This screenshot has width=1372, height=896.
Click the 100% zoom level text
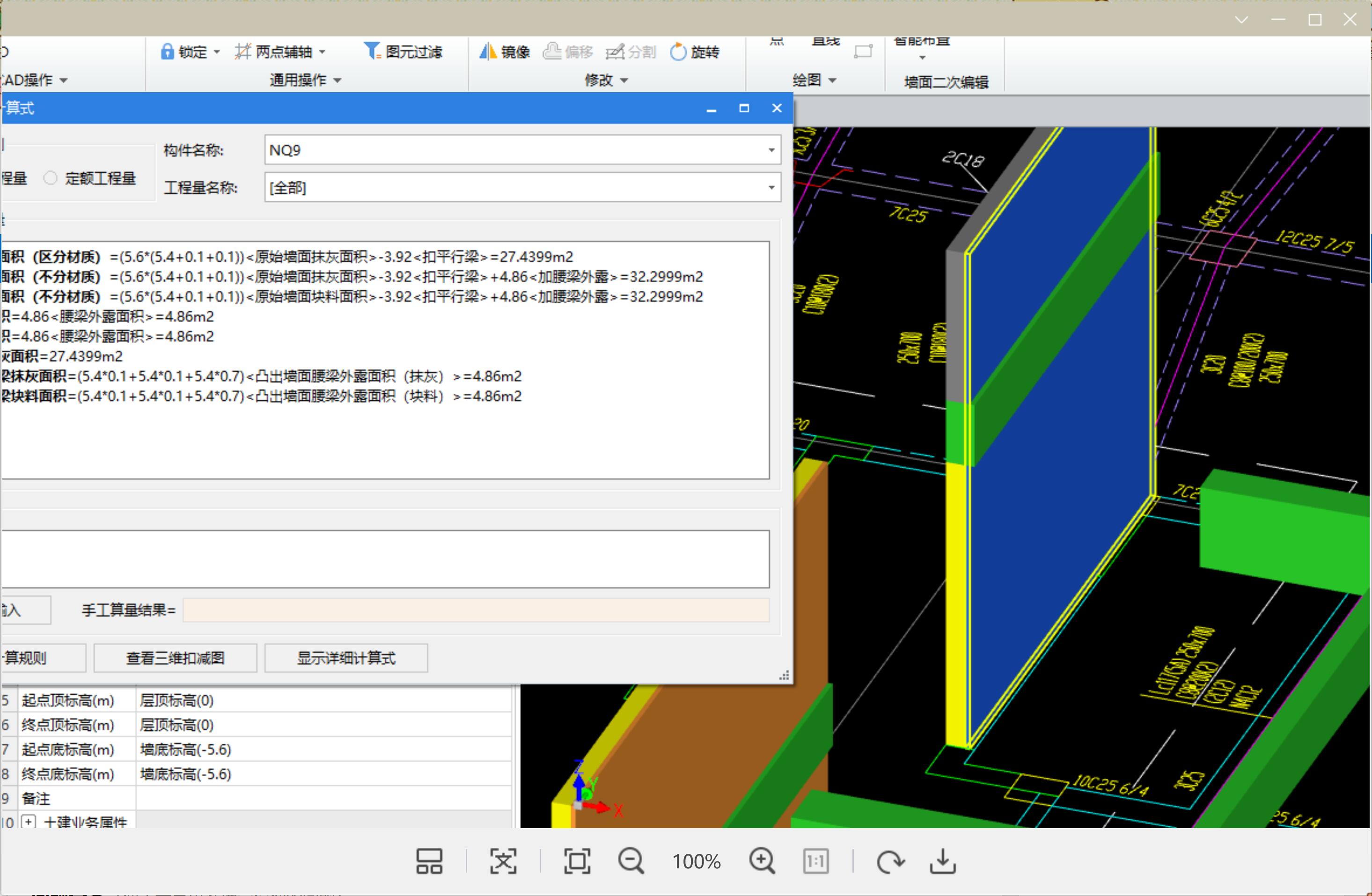697,861
